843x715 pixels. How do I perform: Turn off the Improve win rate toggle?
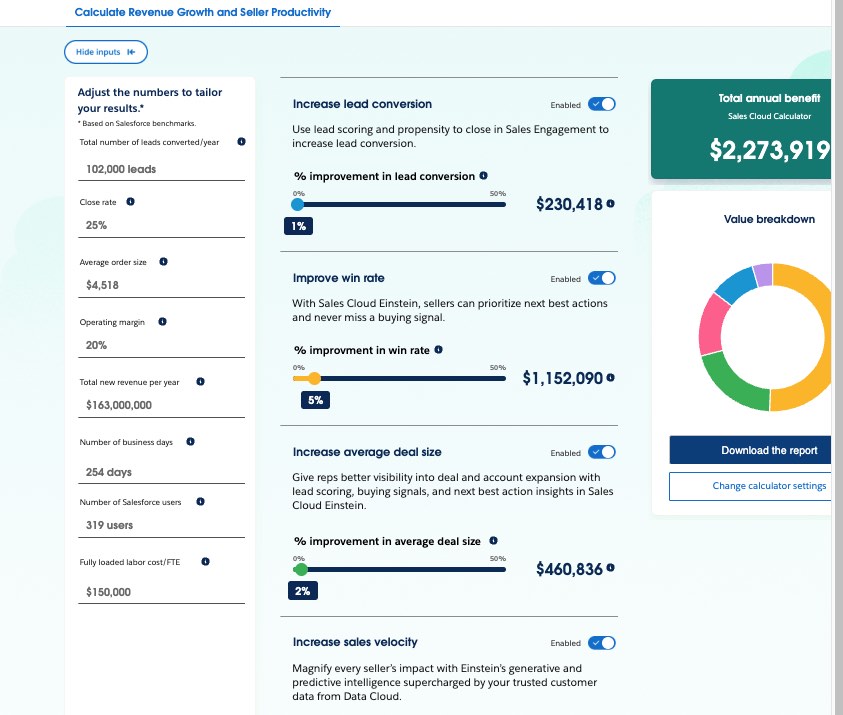point(602,278)
